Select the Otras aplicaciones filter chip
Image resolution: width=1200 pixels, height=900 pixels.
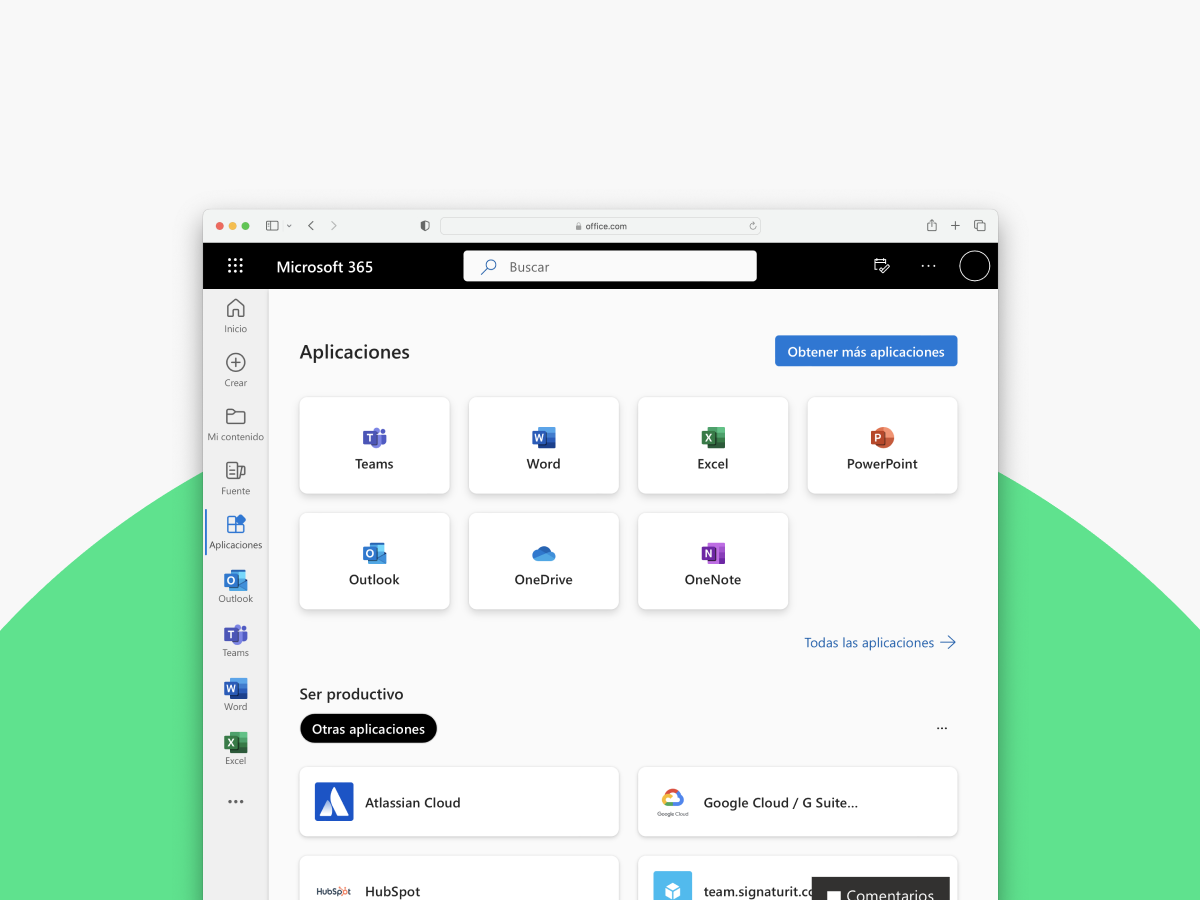[368, 728]
